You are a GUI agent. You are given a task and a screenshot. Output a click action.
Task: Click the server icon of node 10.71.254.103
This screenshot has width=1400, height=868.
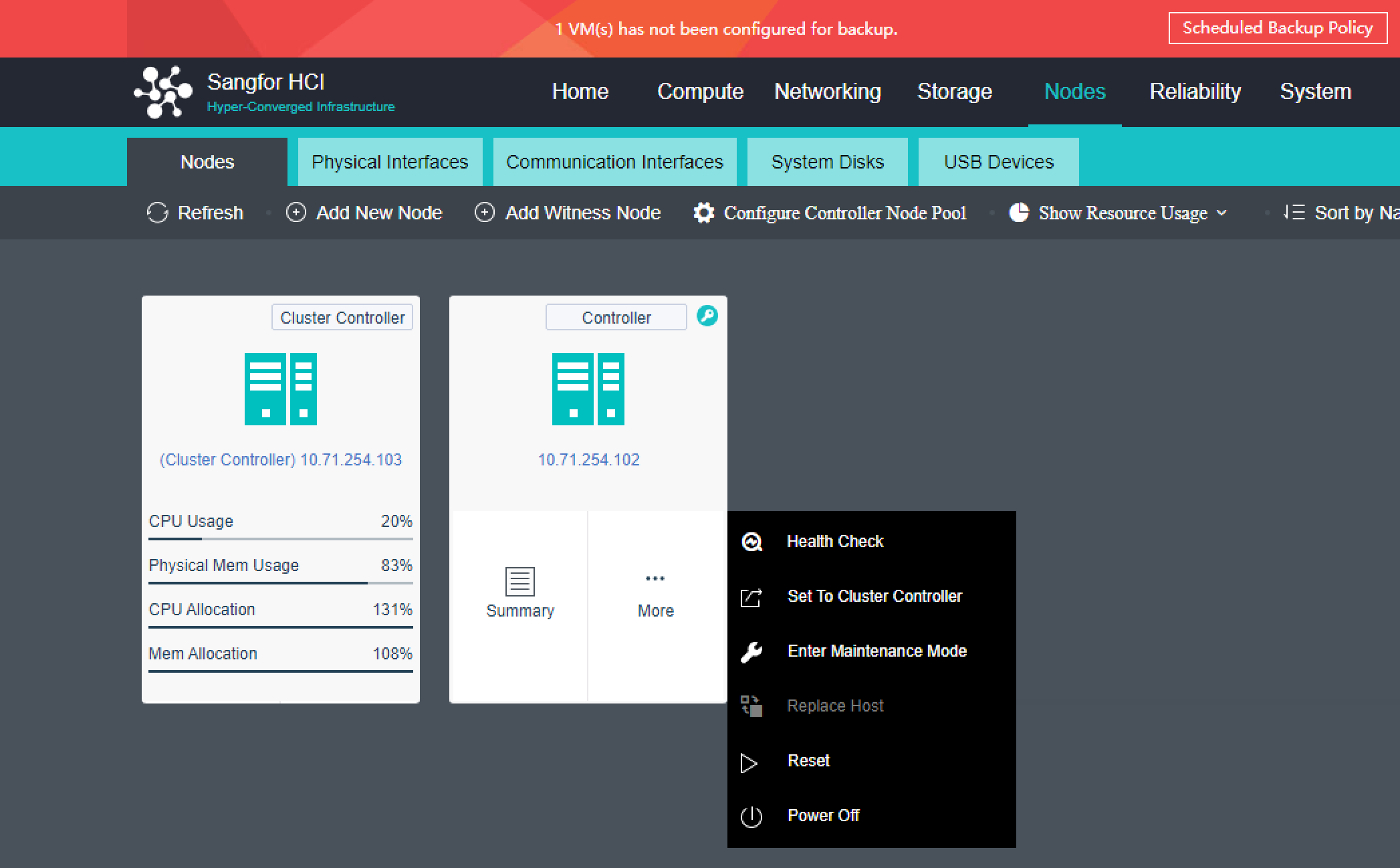click(x=281, y=389)
